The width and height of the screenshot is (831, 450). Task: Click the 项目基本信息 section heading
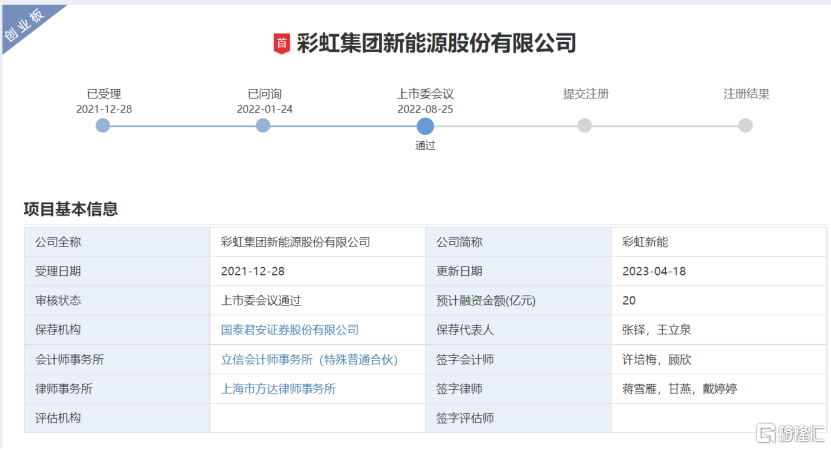pyautogui.click(x=70, y=209)
